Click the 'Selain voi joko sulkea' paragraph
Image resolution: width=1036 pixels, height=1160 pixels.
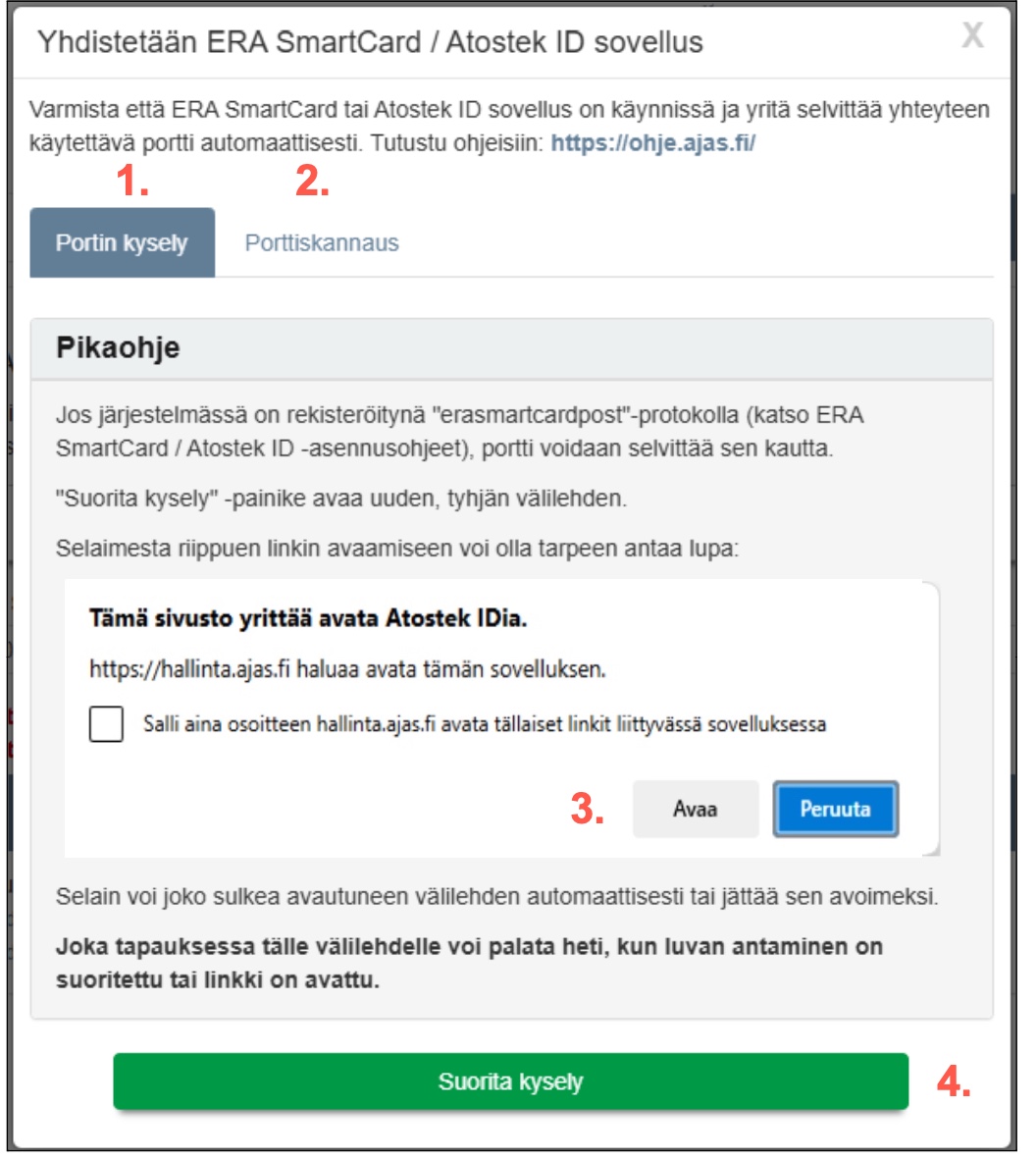tap(496, 897)
